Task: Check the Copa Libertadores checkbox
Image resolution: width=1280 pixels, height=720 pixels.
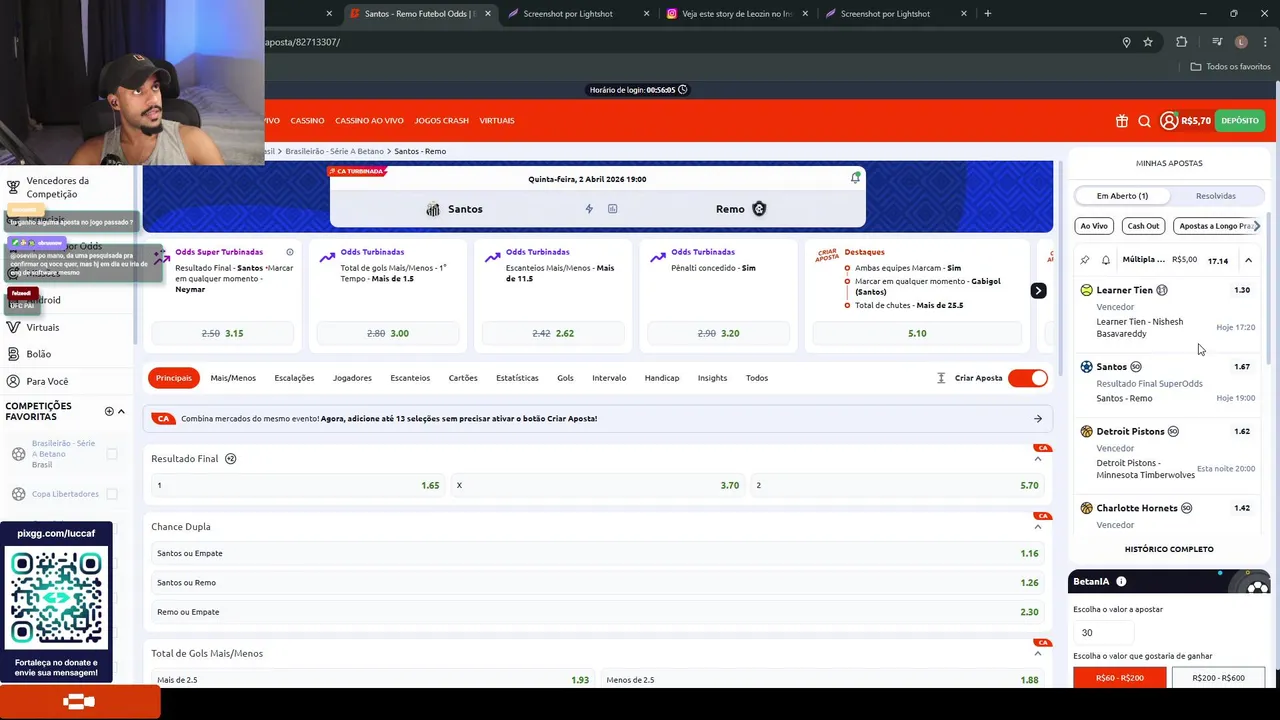Action: point(112,494)
